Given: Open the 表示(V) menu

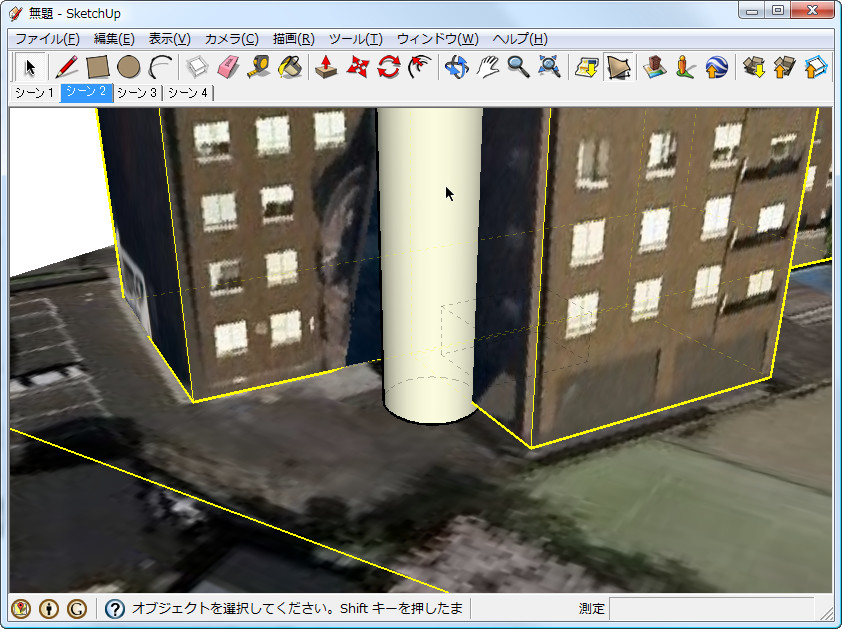Looking at the screenshot, I should (x=169, y=39).
